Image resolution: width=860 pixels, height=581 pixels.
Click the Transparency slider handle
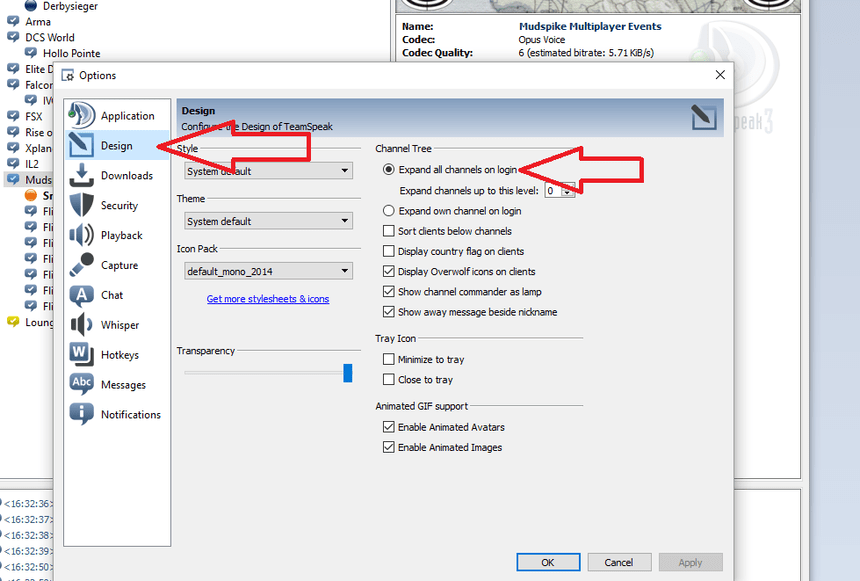point(348,373)
